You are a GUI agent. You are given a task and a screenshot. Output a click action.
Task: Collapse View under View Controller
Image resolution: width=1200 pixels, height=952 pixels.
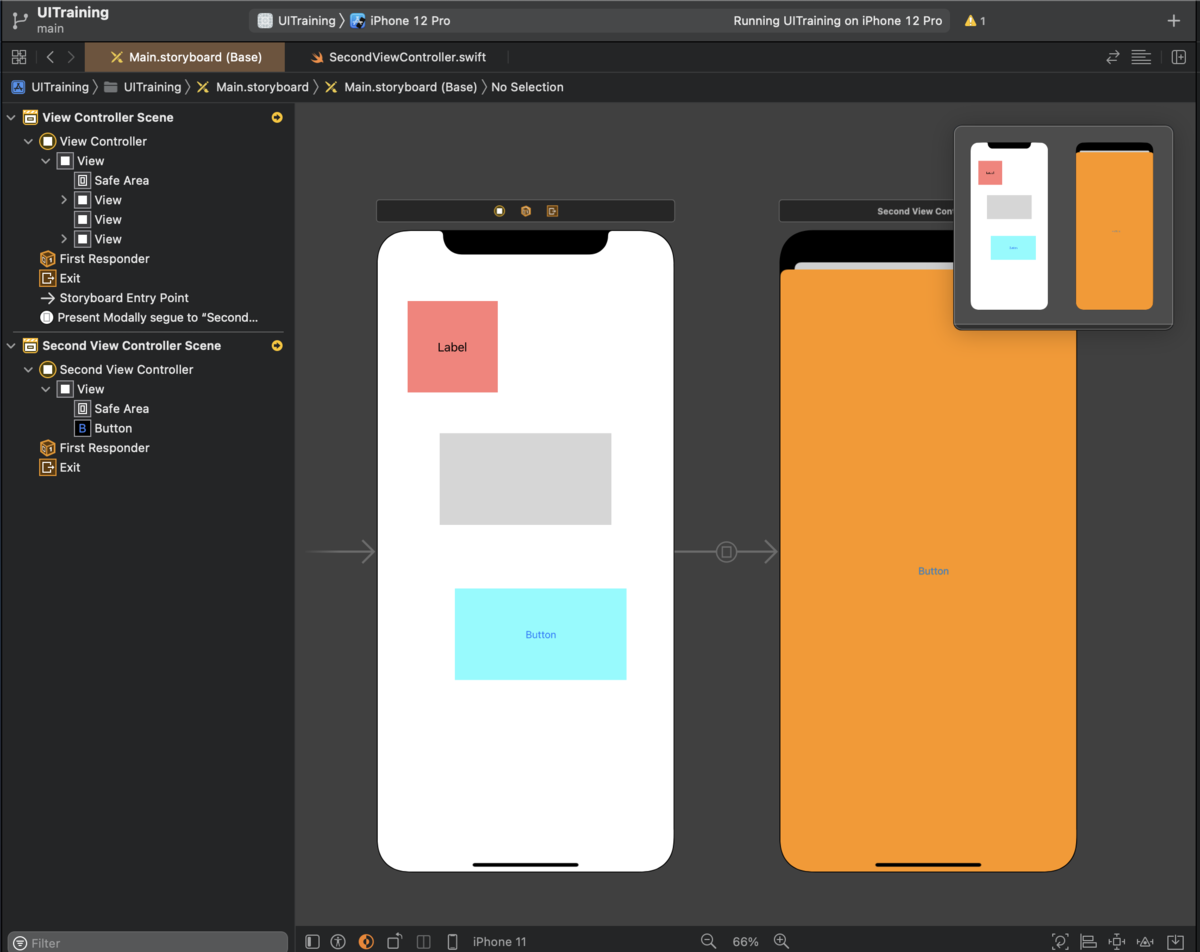pyautogui.click(x=46, y=160)
